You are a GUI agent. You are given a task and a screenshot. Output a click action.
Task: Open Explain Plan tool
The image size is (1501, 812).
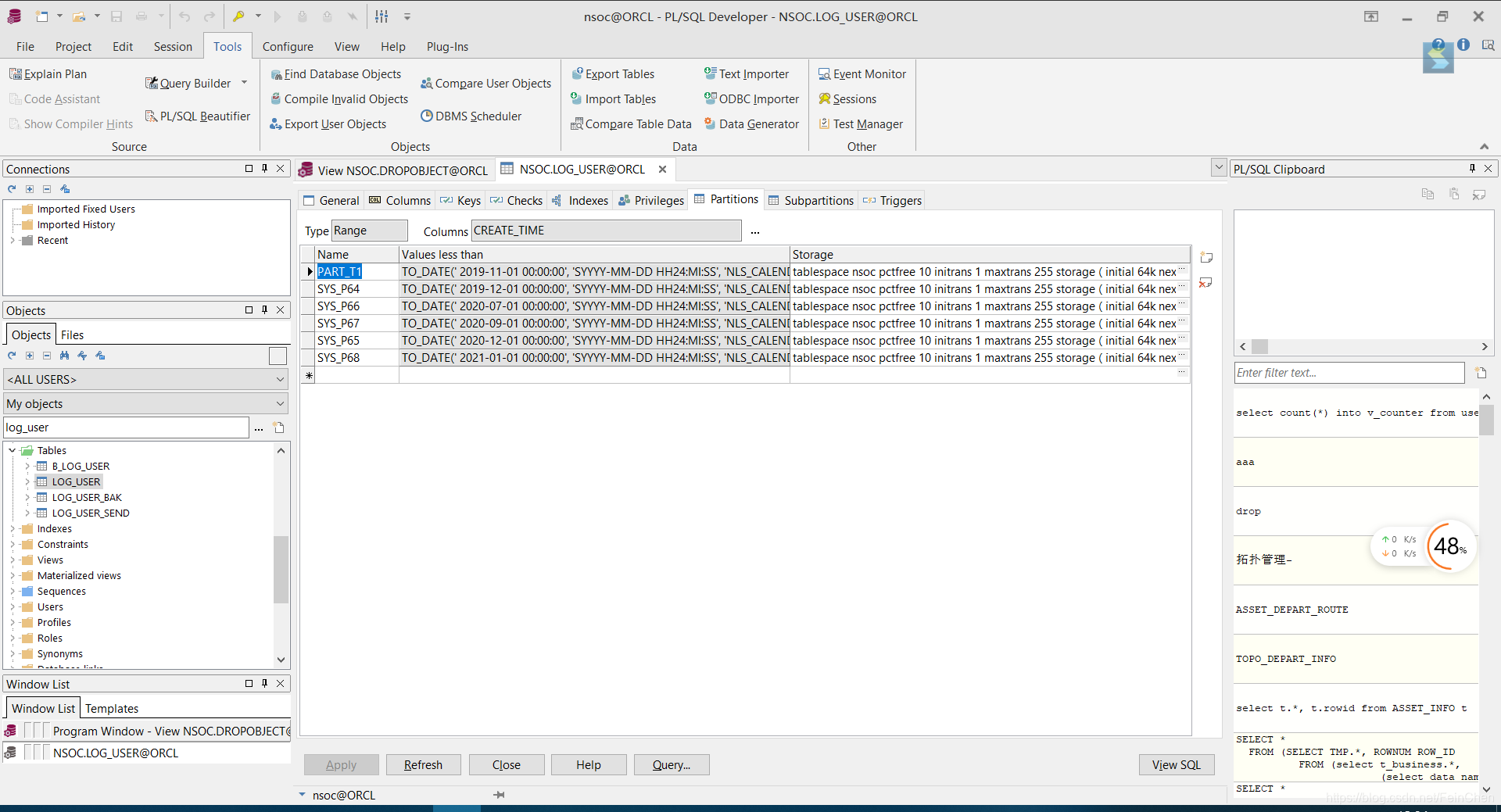tap(48, 74)
